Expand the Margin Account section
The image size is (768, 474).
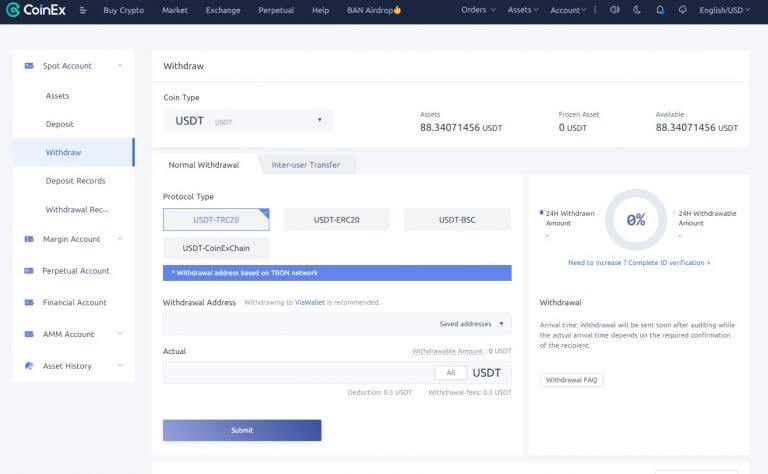[120, 239]
